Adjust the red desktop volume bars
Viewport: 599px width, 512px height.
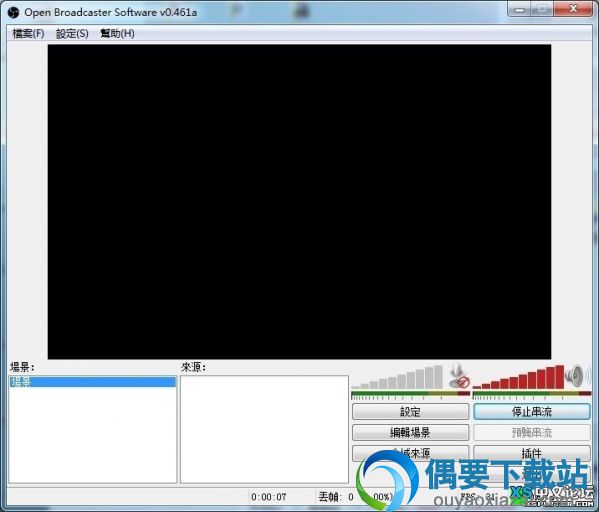click(x=518, y=377)
